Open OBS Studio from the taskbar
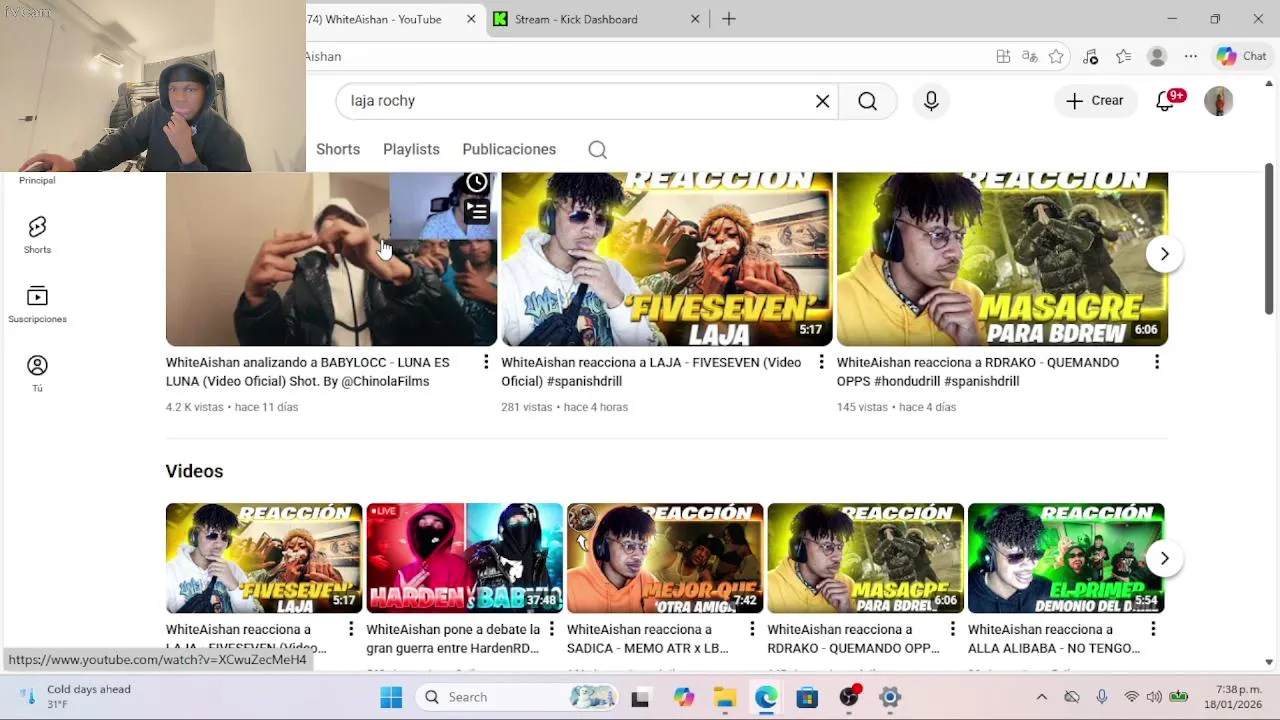The image size is (1280, 720). (849, 697)
